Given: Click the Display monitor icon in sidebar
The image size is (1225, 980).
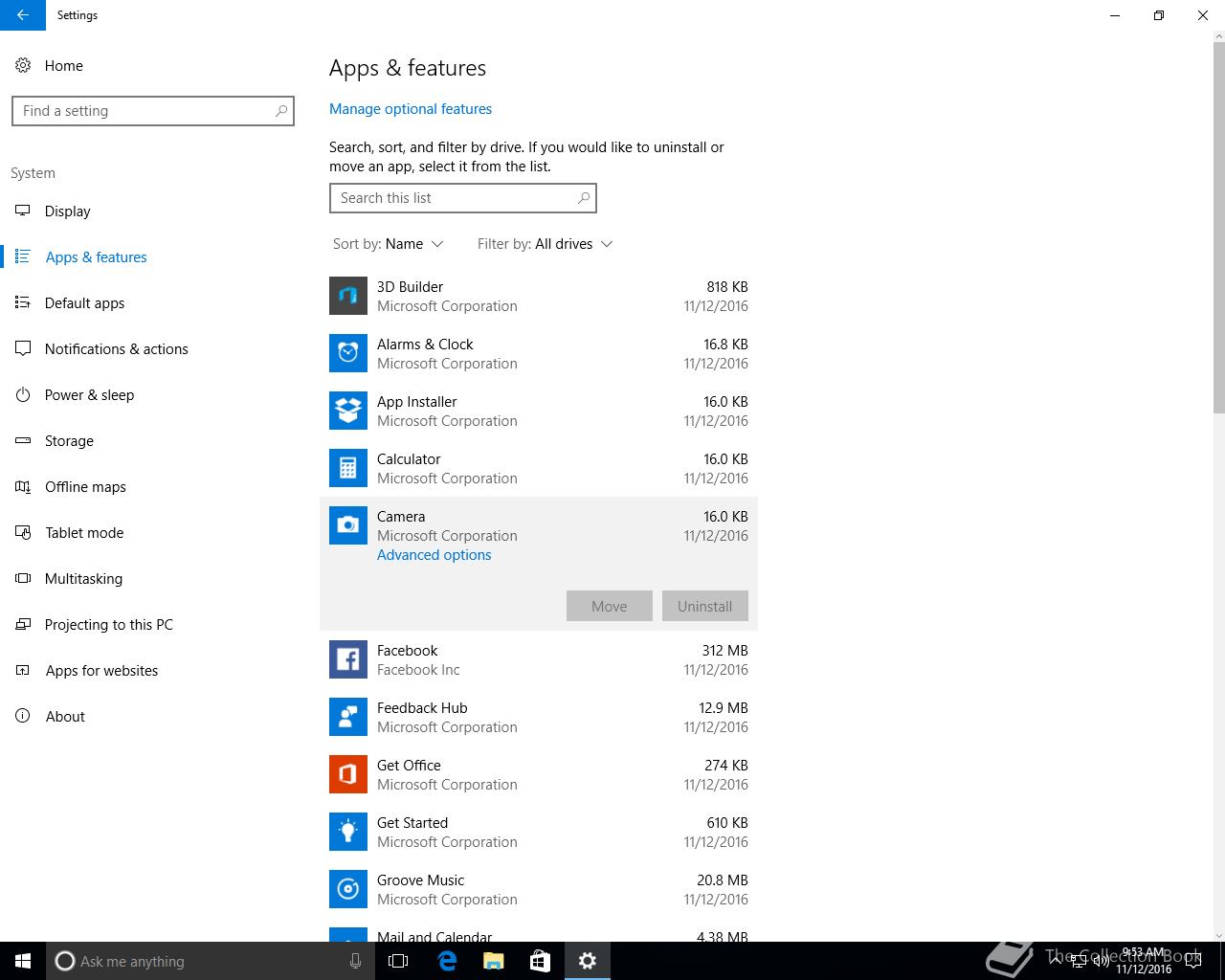Looking at the screenshot, I should coord(23,211).
